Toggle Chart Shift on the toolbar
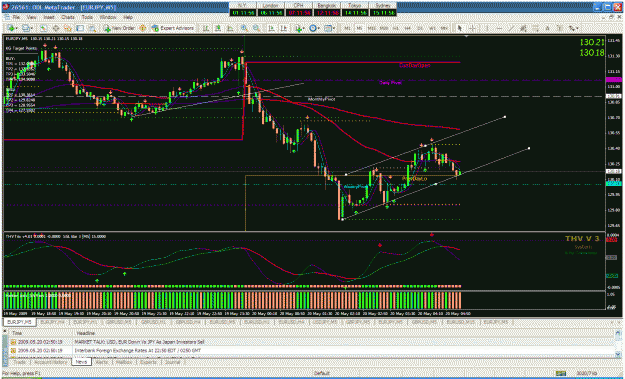Image resolution: width=625 pixels, height=379 pixels. [283, 28]
